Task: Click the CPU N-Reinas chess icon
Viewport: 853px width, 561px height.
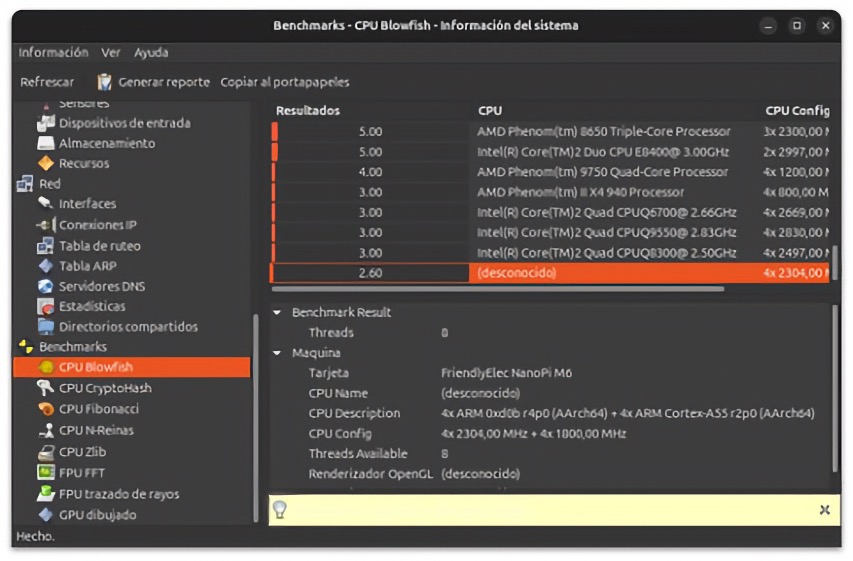Action: point(46,430)
